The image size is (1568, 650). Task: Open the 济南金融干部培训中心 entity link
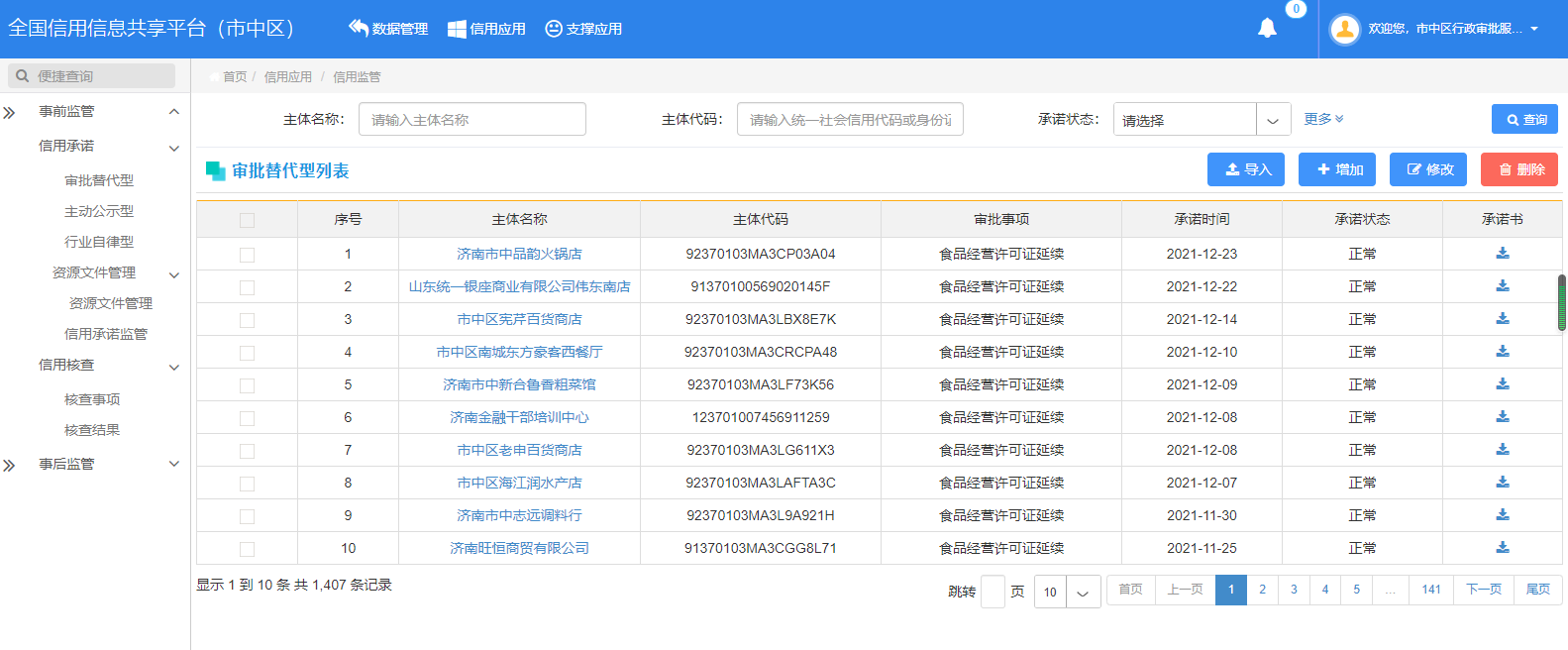(x=519, y=417)
